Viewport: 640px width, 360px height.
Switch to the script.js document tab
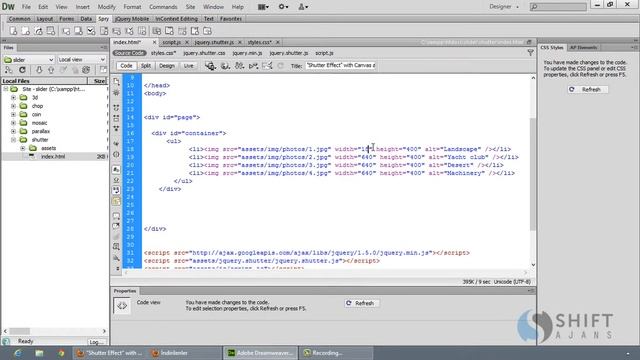(171, 42)
